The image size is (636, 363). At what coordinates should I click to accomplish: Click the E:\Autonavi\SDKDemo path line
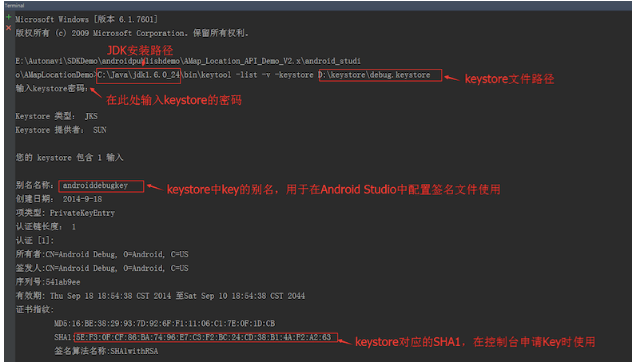188,61
